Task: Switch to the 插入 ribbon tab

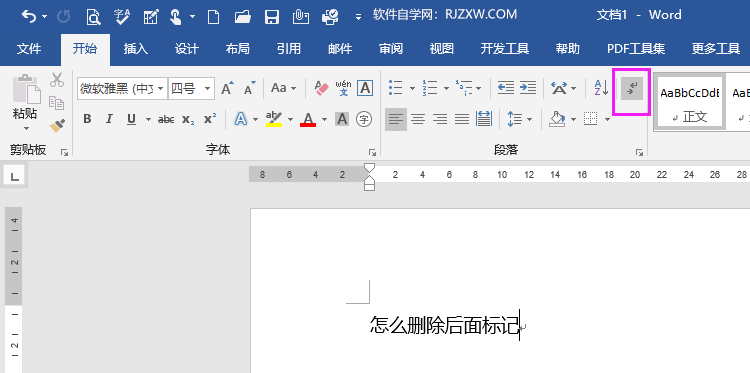Action: tap(136, 49)
